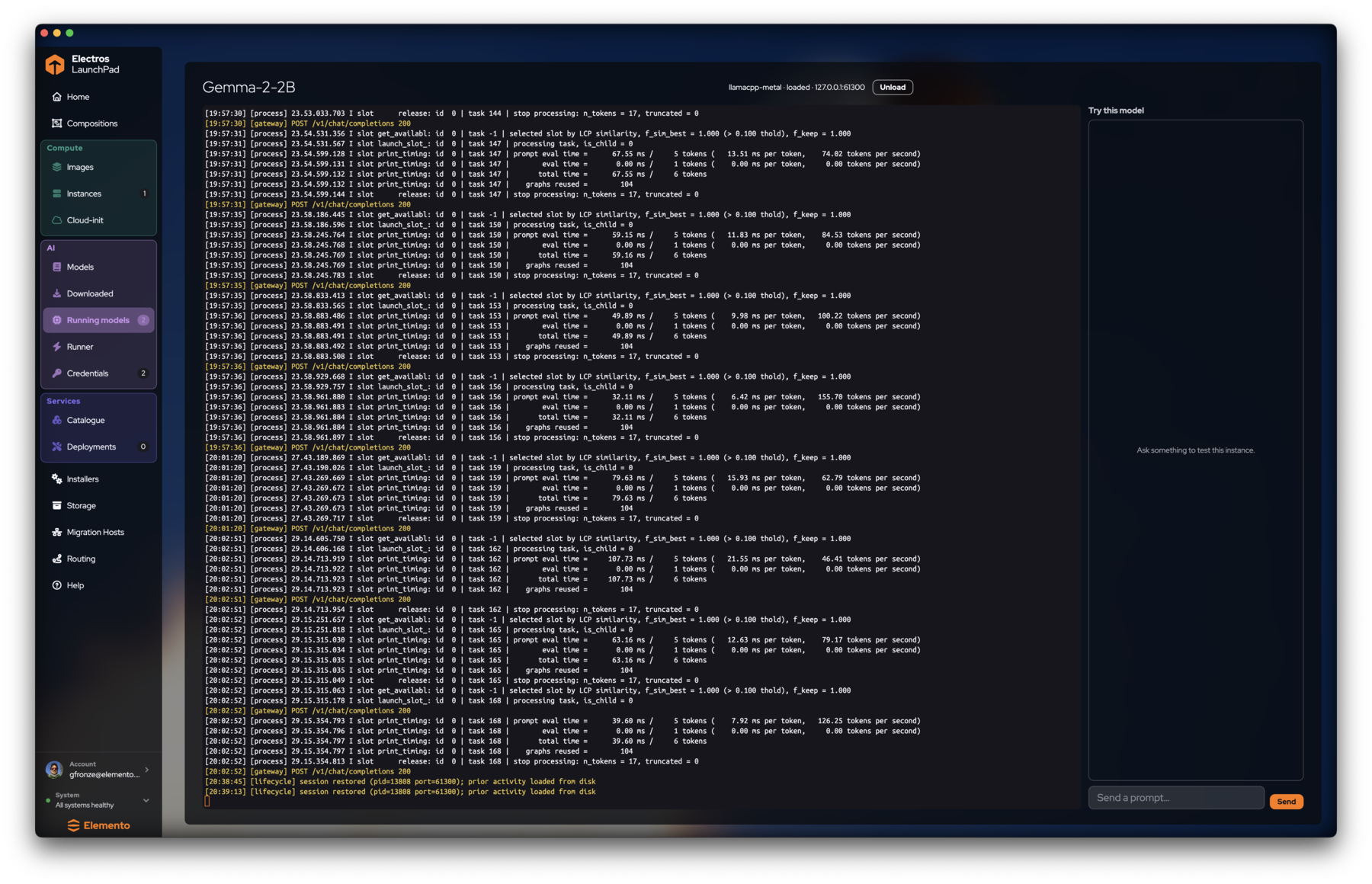The width and height of the screenshot is (1372, 884).
Task: Click the Unload button
Action: 893,87
